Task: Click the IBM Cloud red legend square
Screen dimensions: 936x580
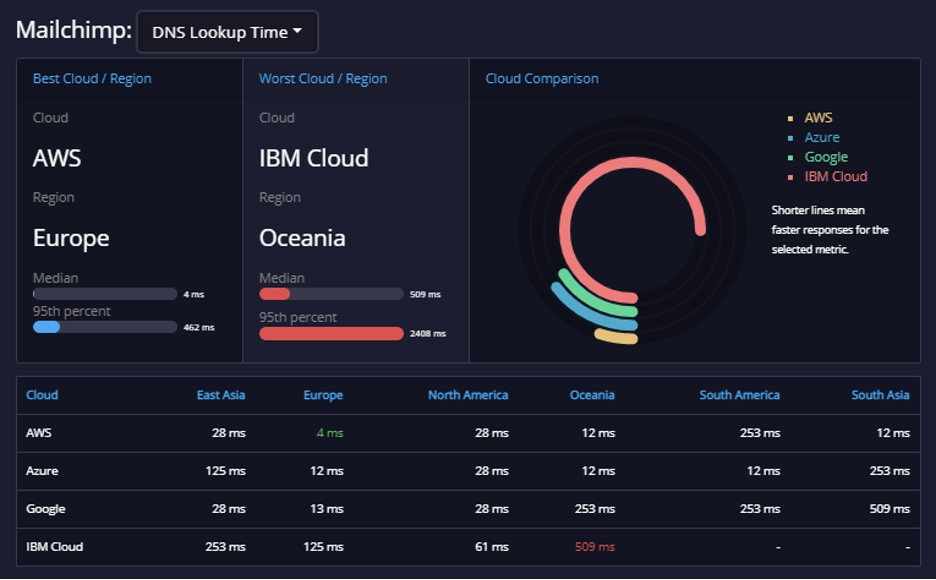Action: click(790, 177)
